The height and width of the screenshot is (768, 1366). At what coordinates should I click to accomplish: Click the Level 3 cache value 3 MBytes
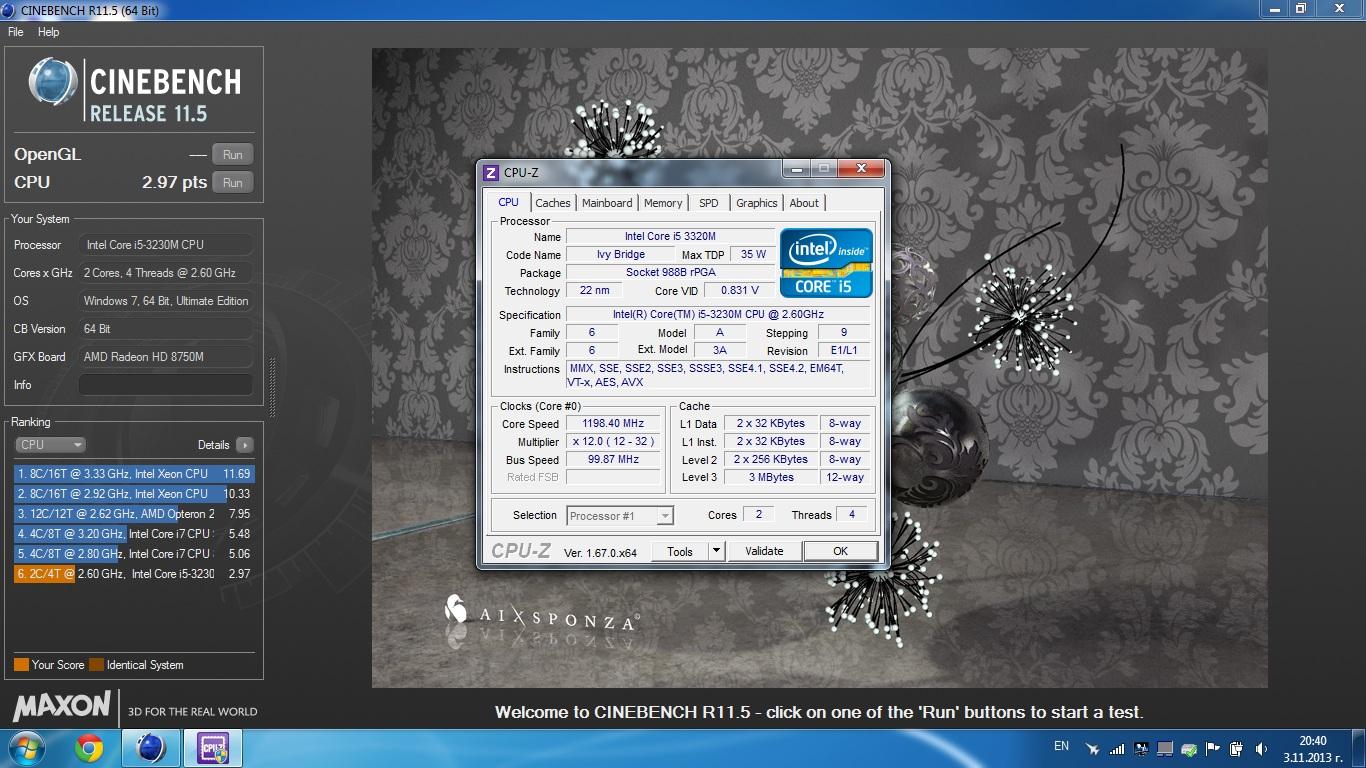coord(772,477)
